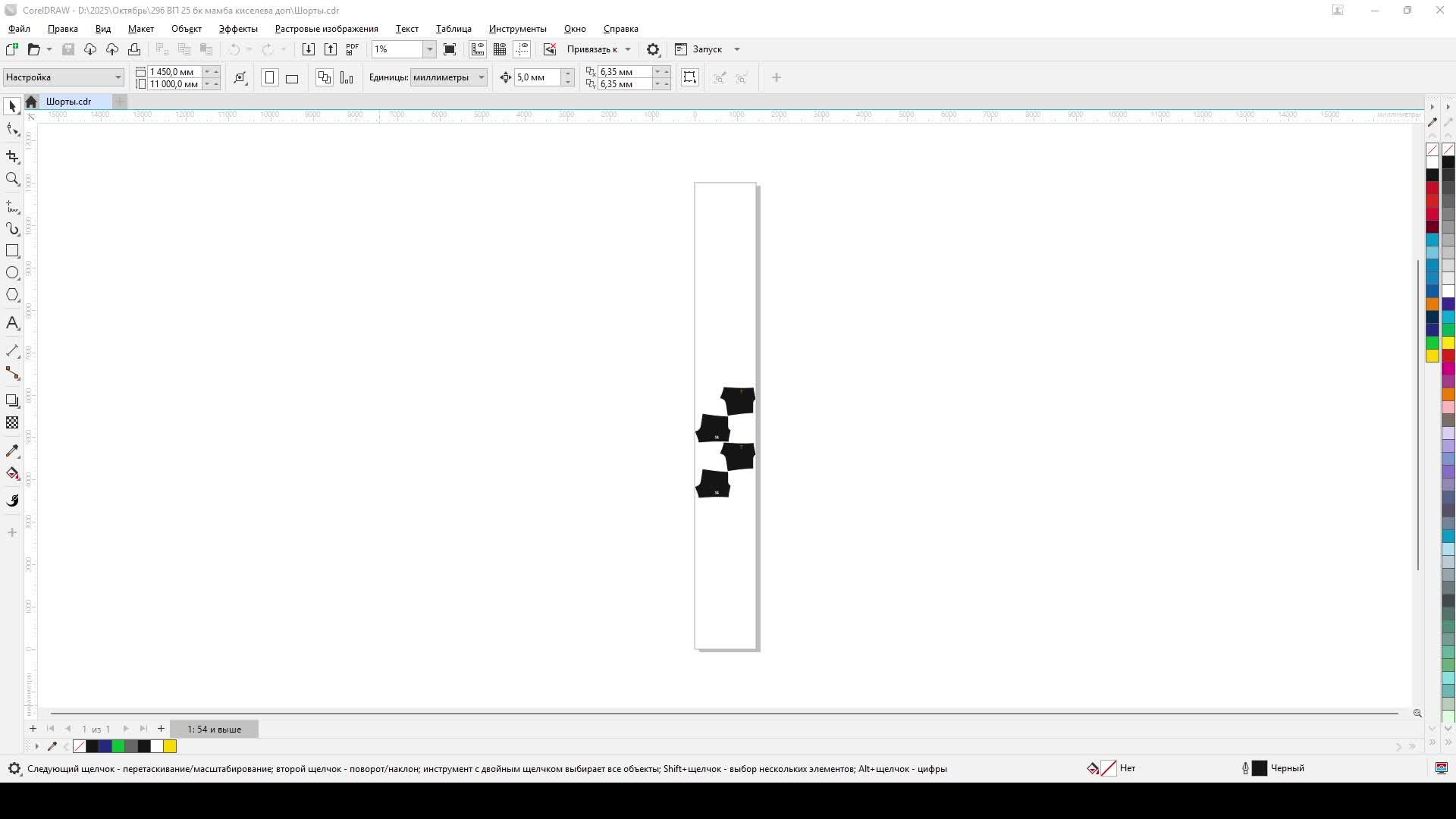The image size is (1456, 819).
Task: Expand the Undo history dropdown
Action: coord(249,49)
